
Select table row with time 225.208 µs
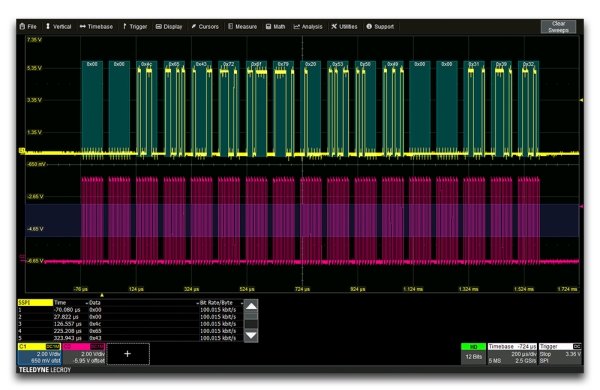point(130,331)
